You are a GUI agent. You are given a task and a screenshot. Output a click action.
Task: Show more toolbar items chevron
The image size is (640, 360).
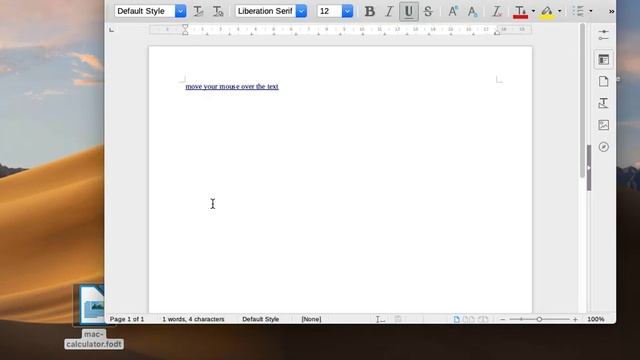[611, 11]
